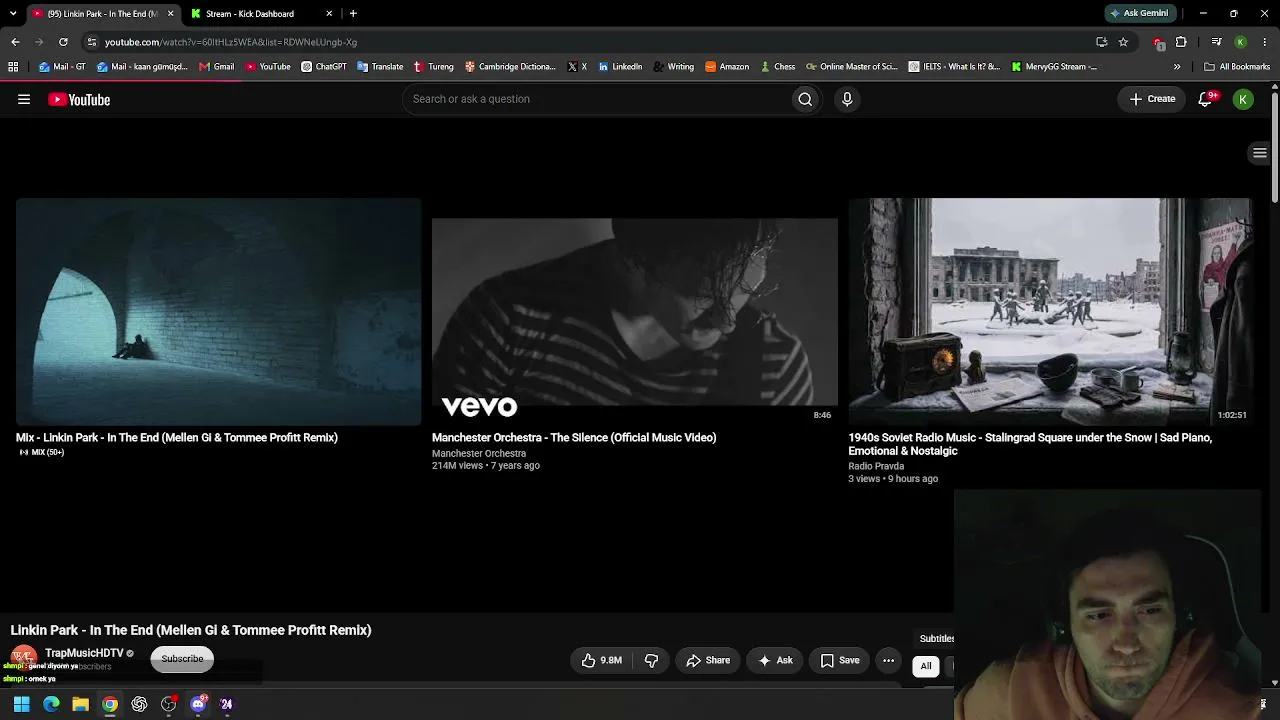Open the 1940s Soviet Radio Music thumbnail
1280x720 pixels.
tap(1051, 312)
